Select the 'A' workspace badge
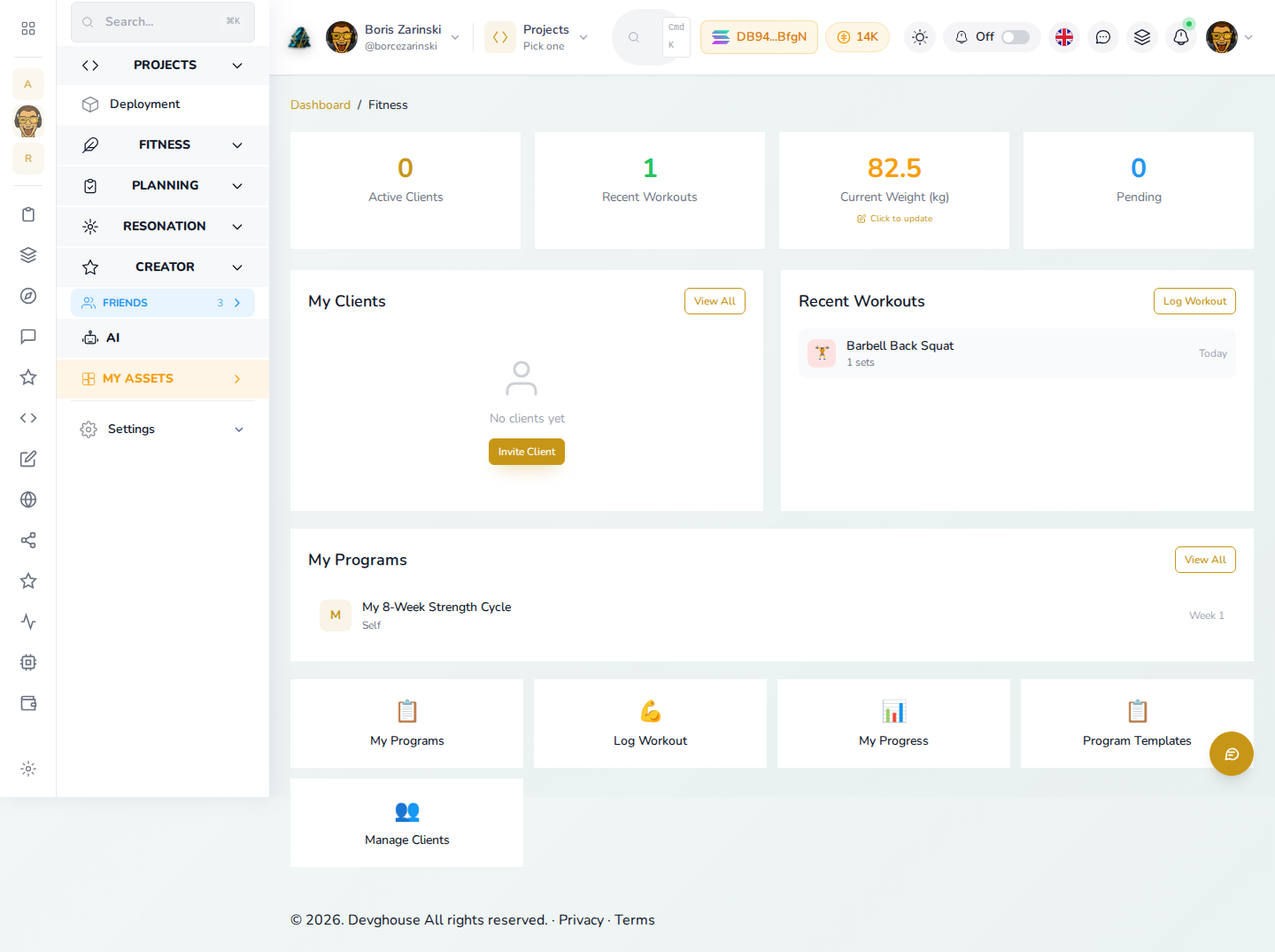 28,84
